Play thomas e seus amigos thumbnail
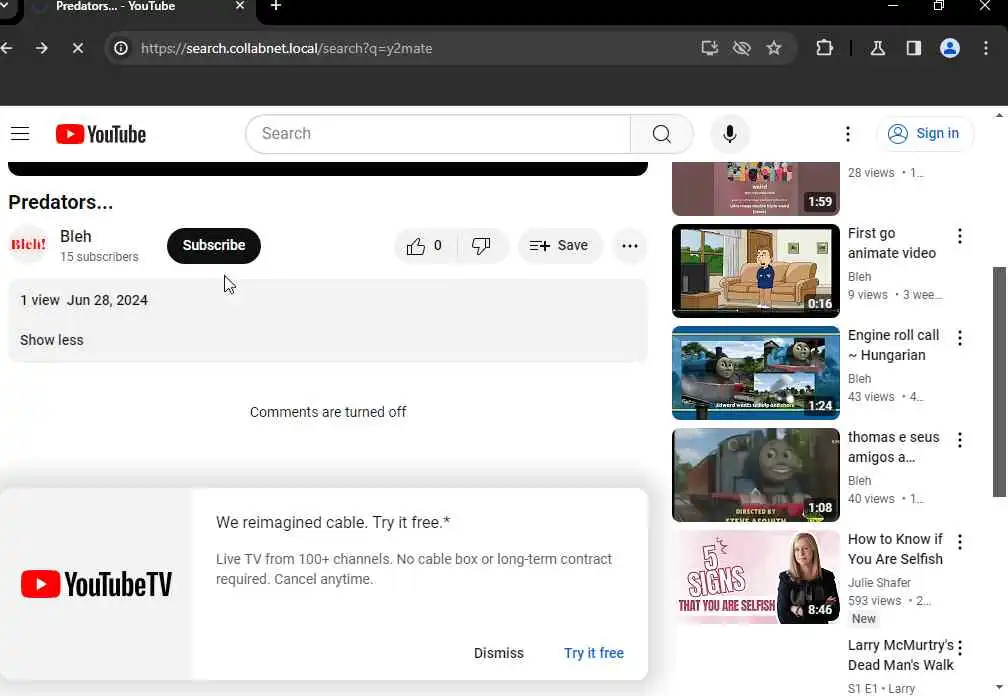Viewport: 1008px width, 696px height. pos(756,475)
